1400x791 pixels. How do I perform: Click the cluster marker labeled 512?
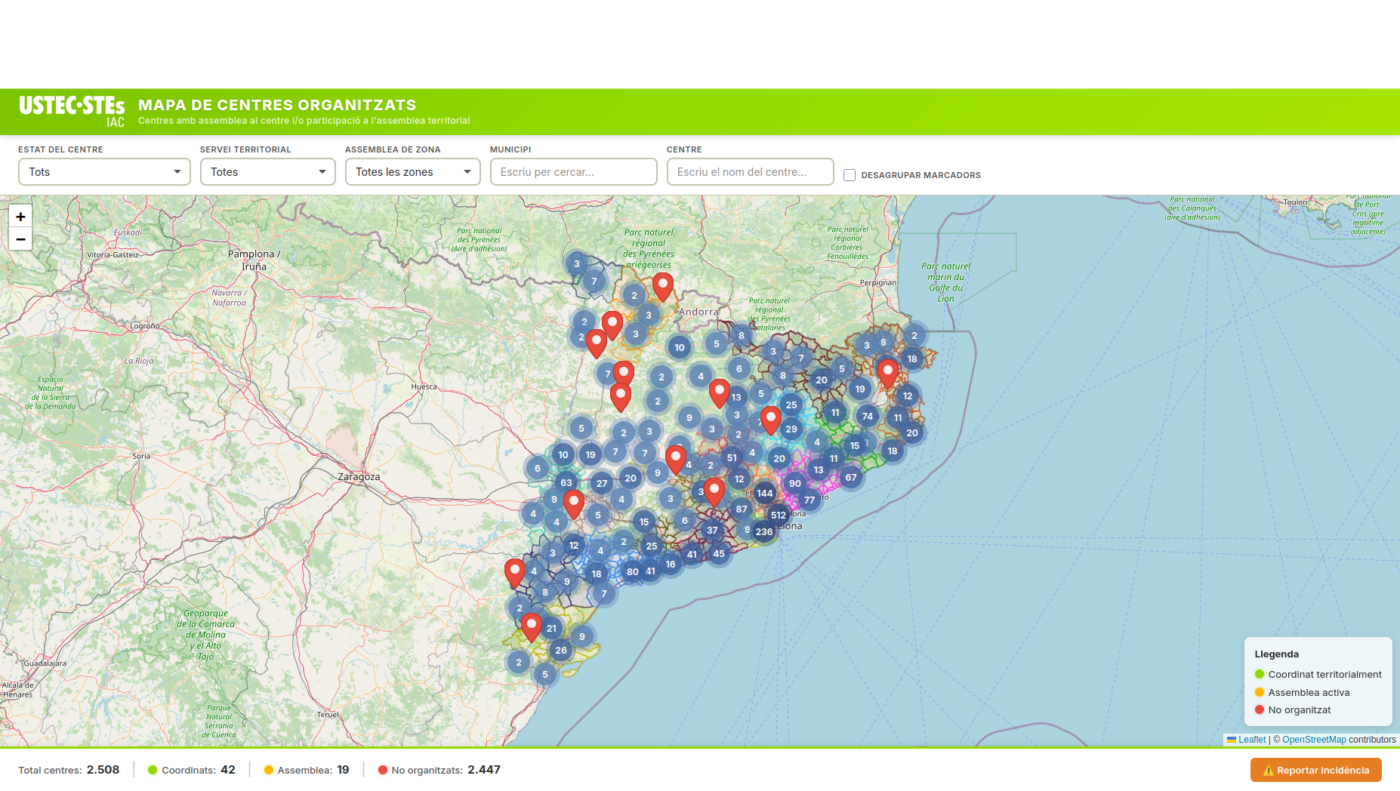778,515
